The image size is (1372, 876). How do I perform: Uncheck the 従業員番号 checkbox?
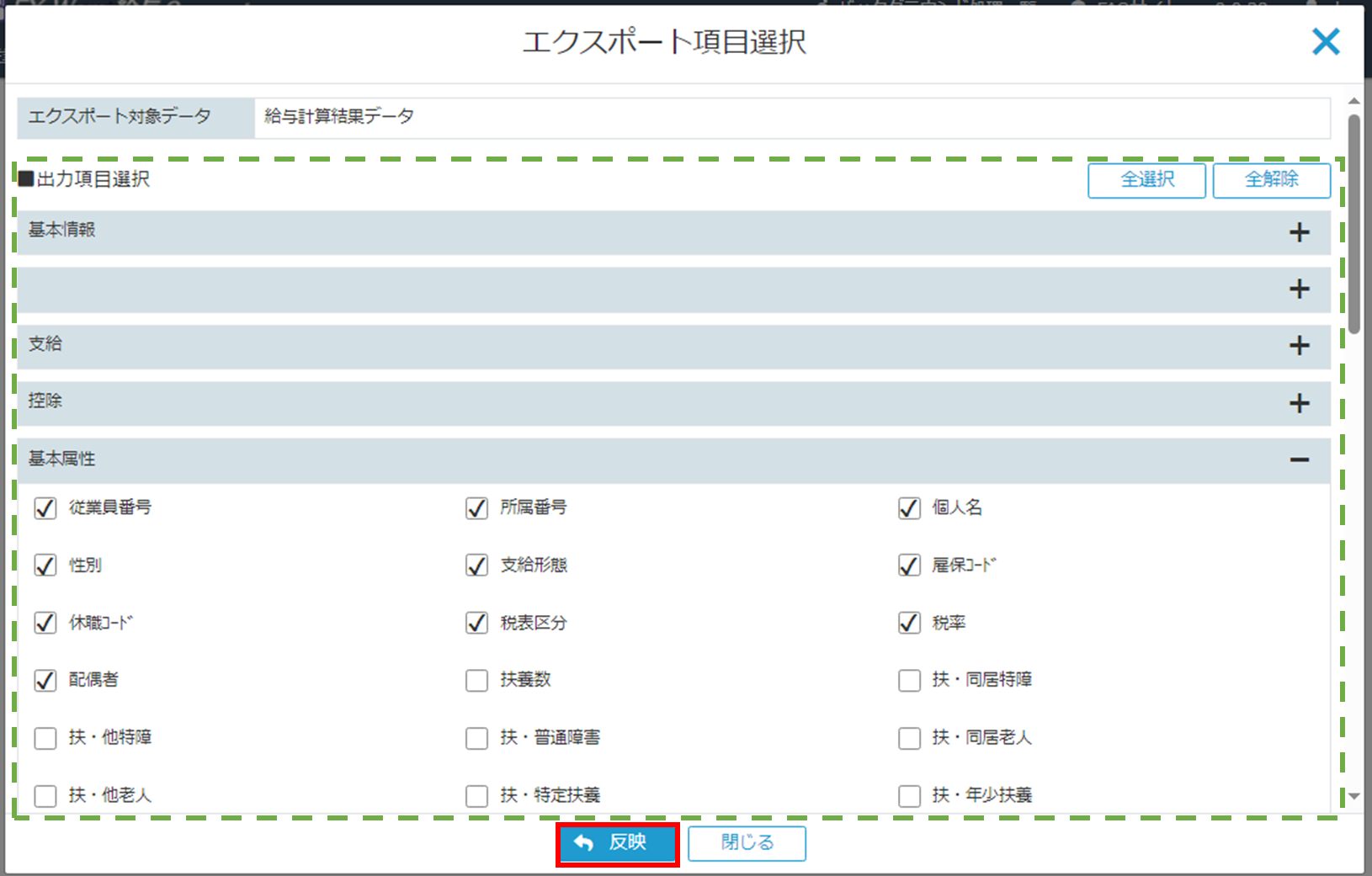pyautogui.click(x=45, y=508)
